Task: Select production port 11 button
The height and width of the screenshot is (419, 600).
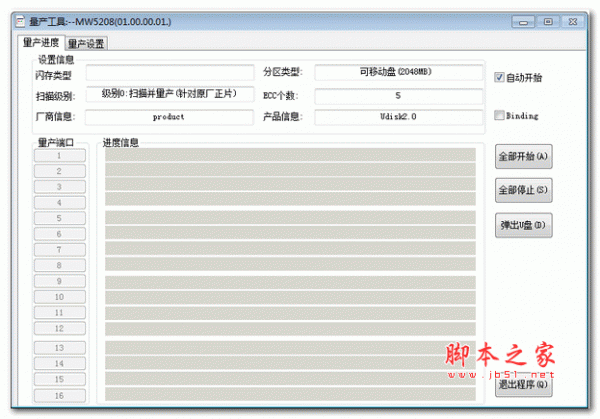Action: coord(60,313)
